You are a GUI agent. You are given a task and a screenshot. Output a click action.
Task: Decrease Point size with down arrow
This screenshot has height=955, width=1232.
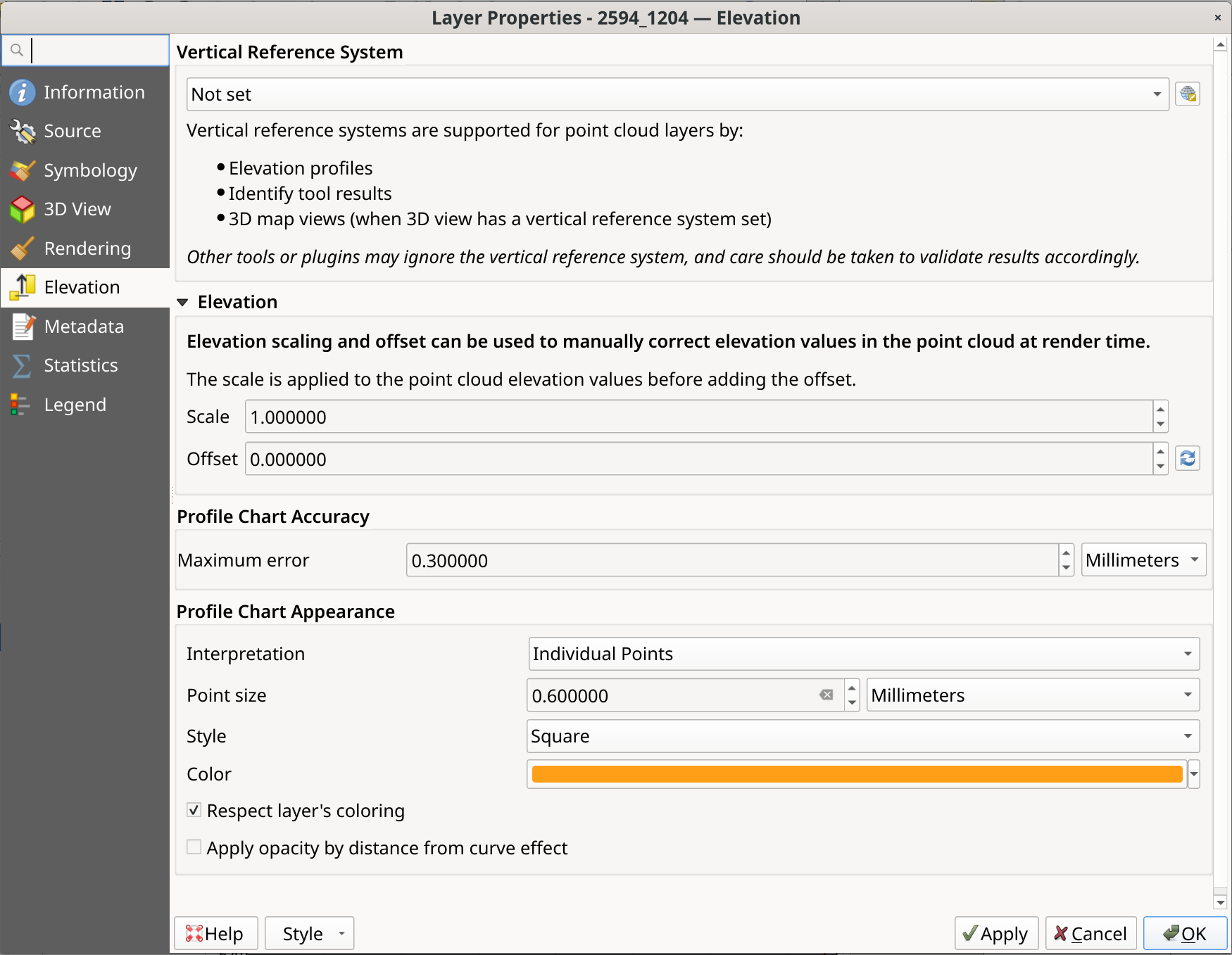[x=852, y=703]
